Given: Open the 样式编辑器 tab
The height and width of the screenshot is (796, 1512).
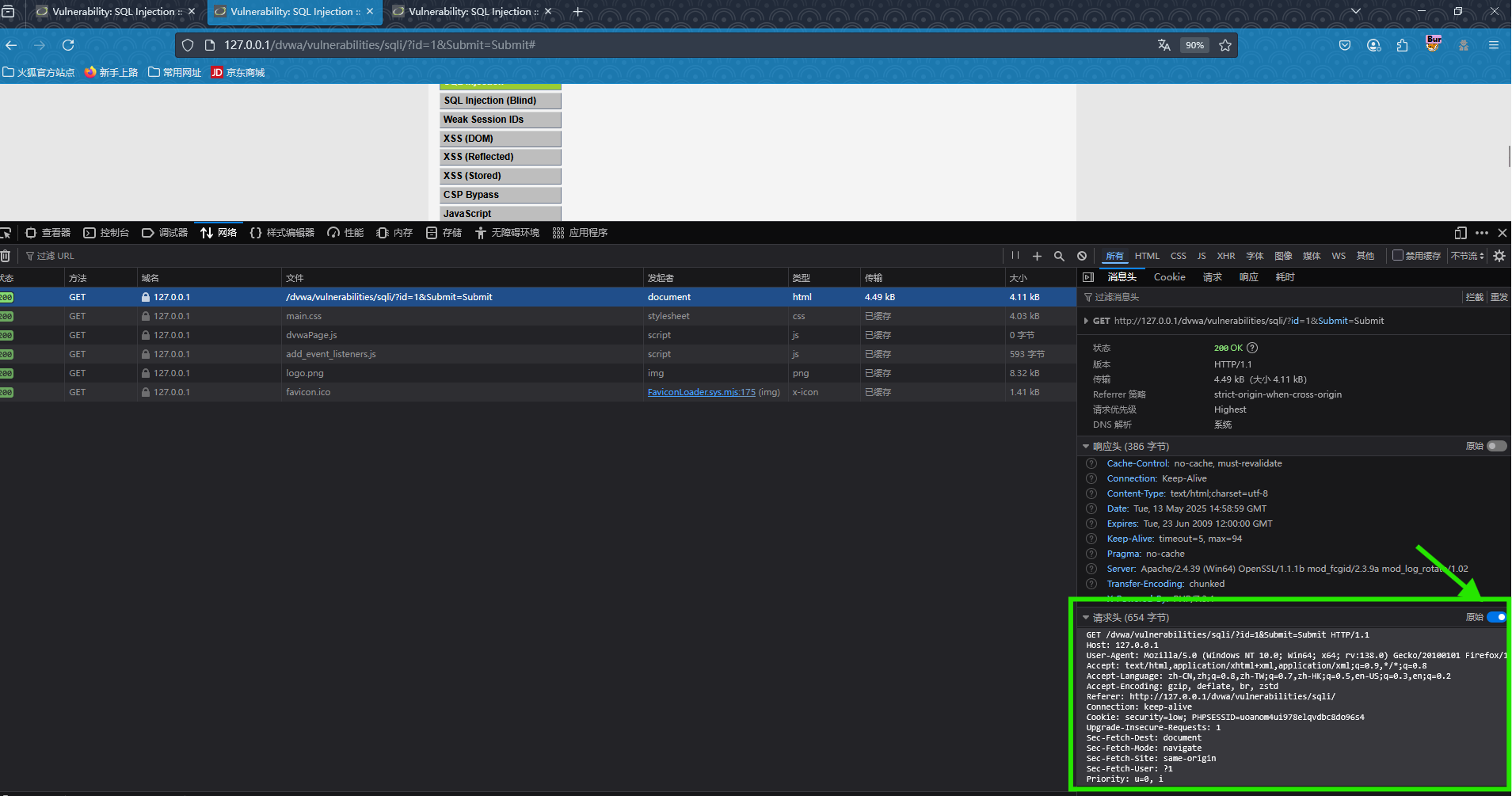Looking at the screenshot, I should tap(282, 233).
